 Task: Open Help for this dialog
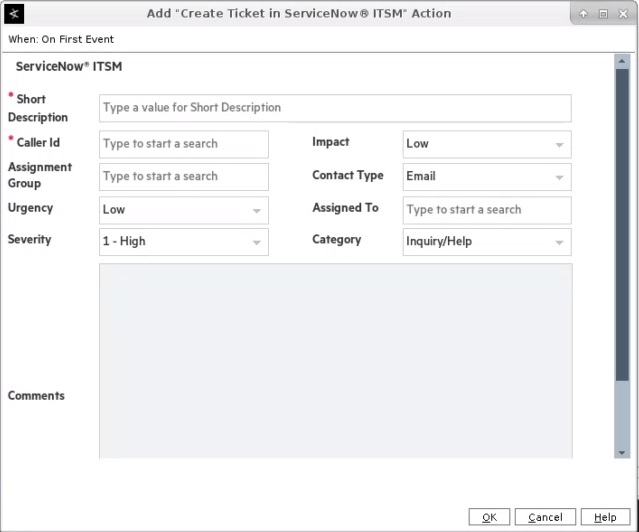pyautogui.click(x=605, y=517)
